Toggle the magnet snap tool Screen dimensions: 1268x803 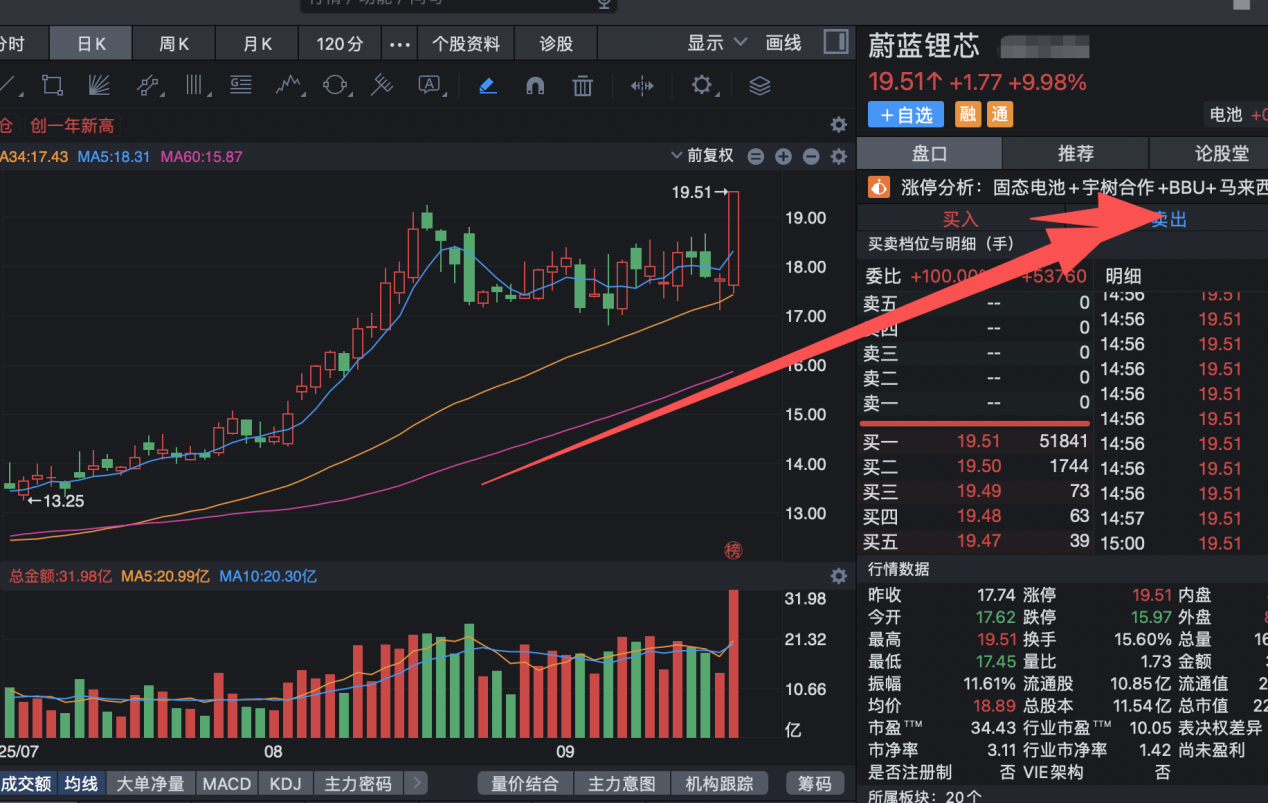[535, 86]
